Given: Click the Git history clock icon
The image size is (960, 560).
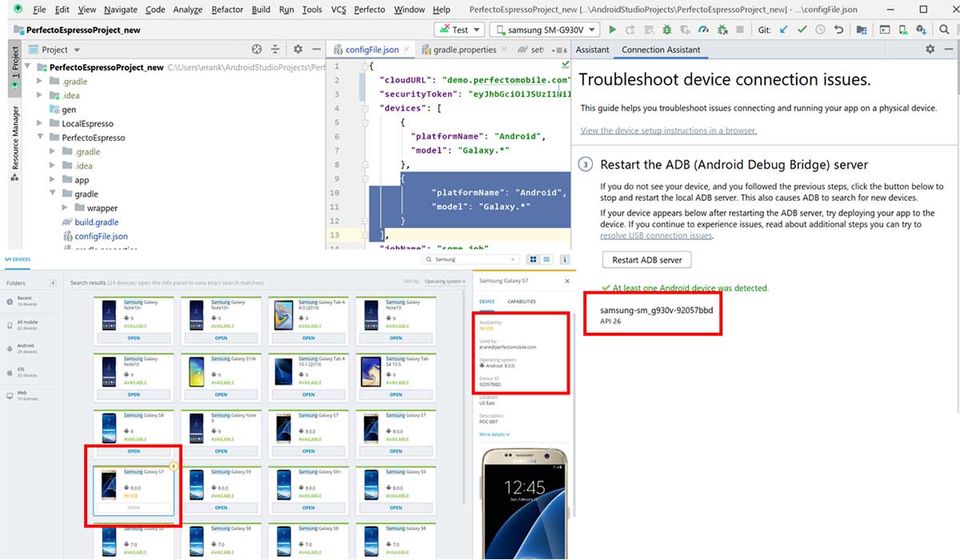Looking at the screenshot, I should pos(820,29).
